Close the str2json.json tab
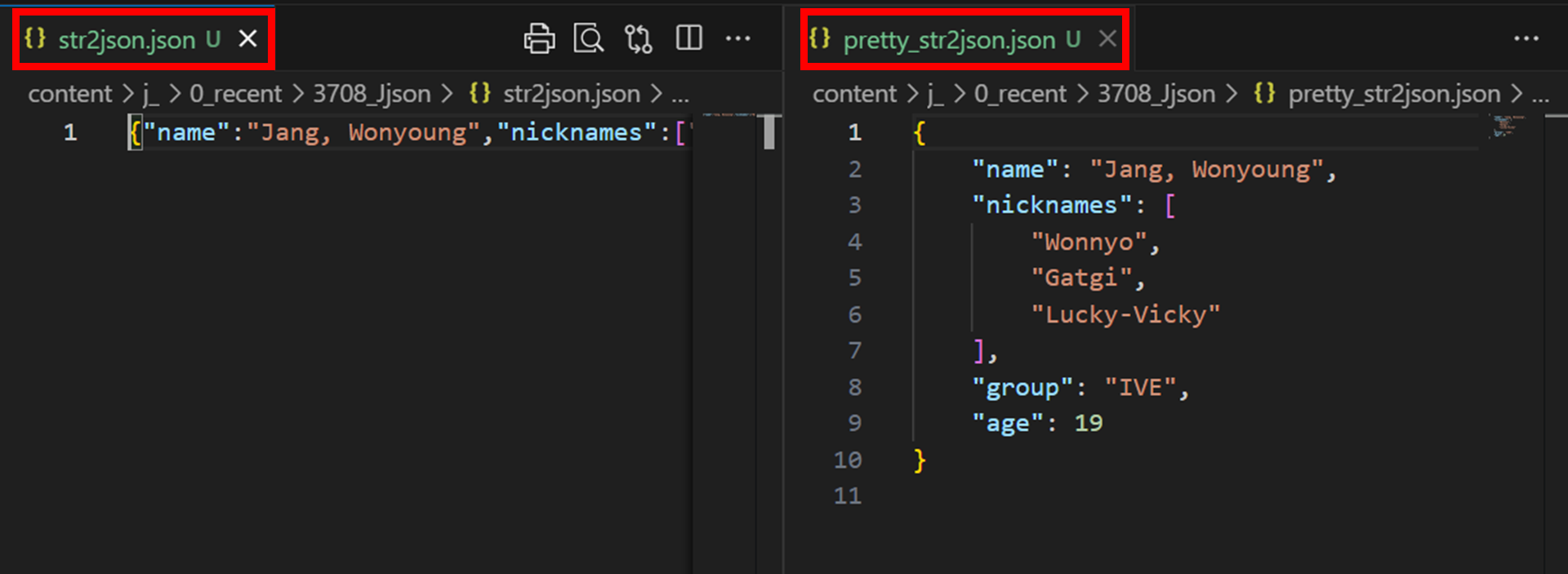The image size is (1568, 574). point(248,38)
